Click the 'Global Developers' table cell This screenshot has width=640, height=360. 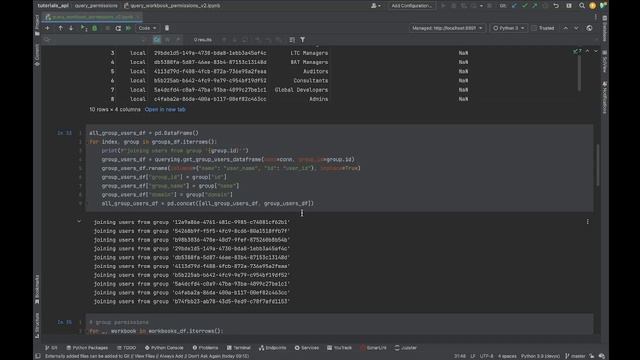(x=301, y=90)
